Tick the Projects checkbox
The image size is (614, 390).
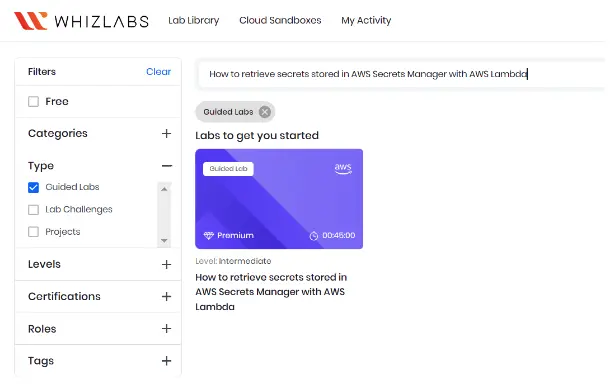pyautogui.click(x=34, y=232)
